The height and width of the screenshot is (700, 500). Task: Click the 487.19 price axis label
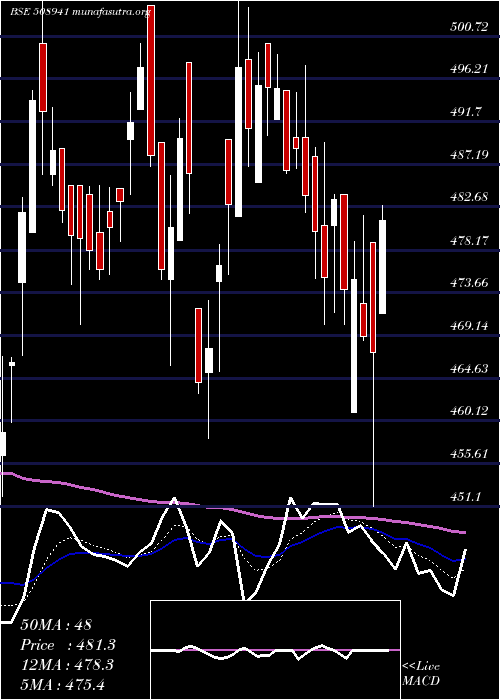469,155
